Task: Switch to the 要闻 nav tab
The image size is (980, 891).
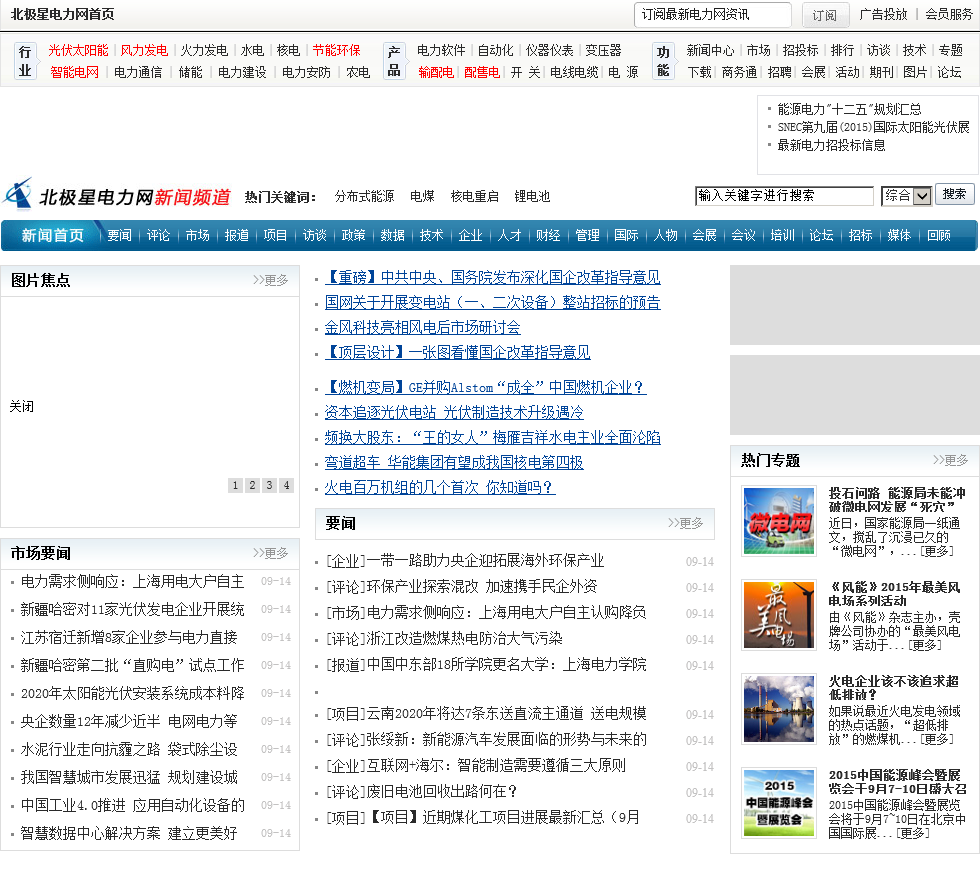Action: (x=119, y=236)
